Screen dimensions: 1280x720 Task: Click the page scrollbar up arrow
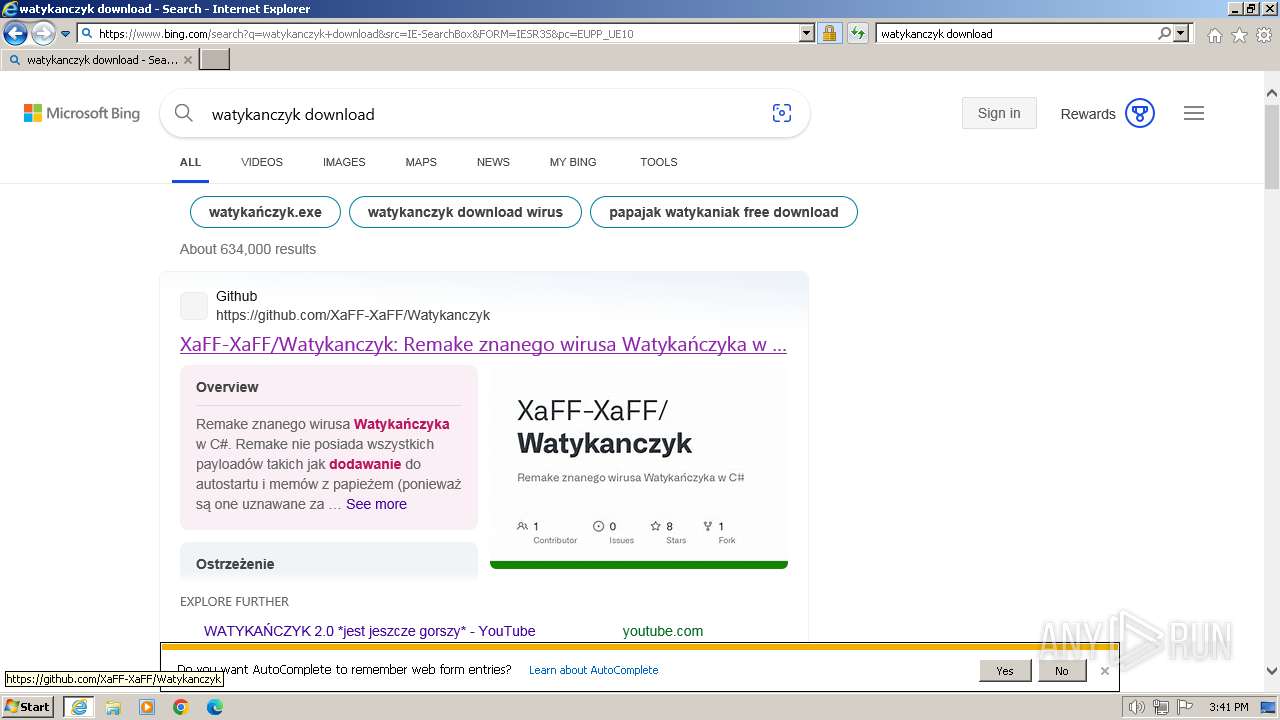1272,94
